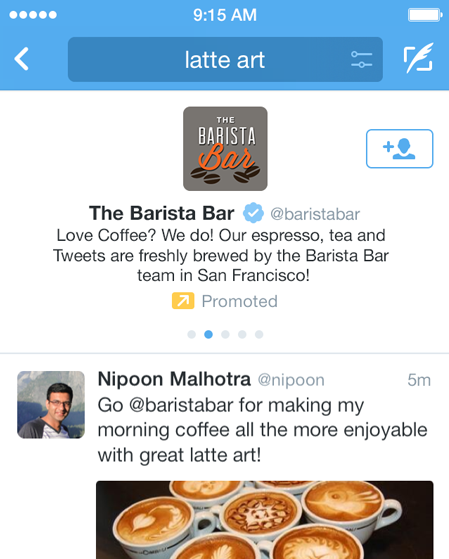Image resolution: width=449 pixels, height=559 pixels.
Task: Open @baristabar handle in promoted card
Action: tap(315, 214)
